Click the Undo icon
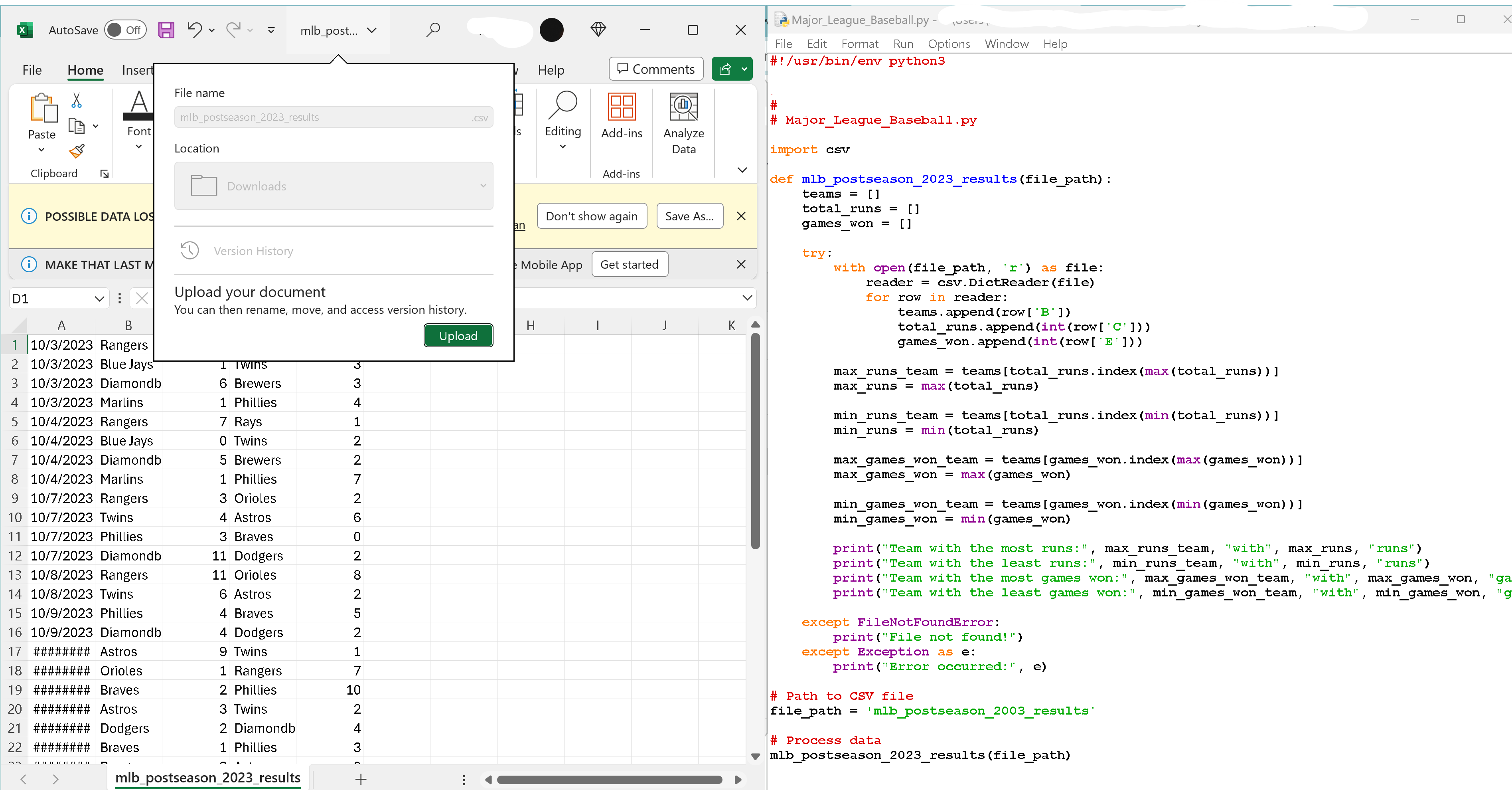Image resolution: width=1512 pixels, height=790 pixels. (194, 30)
